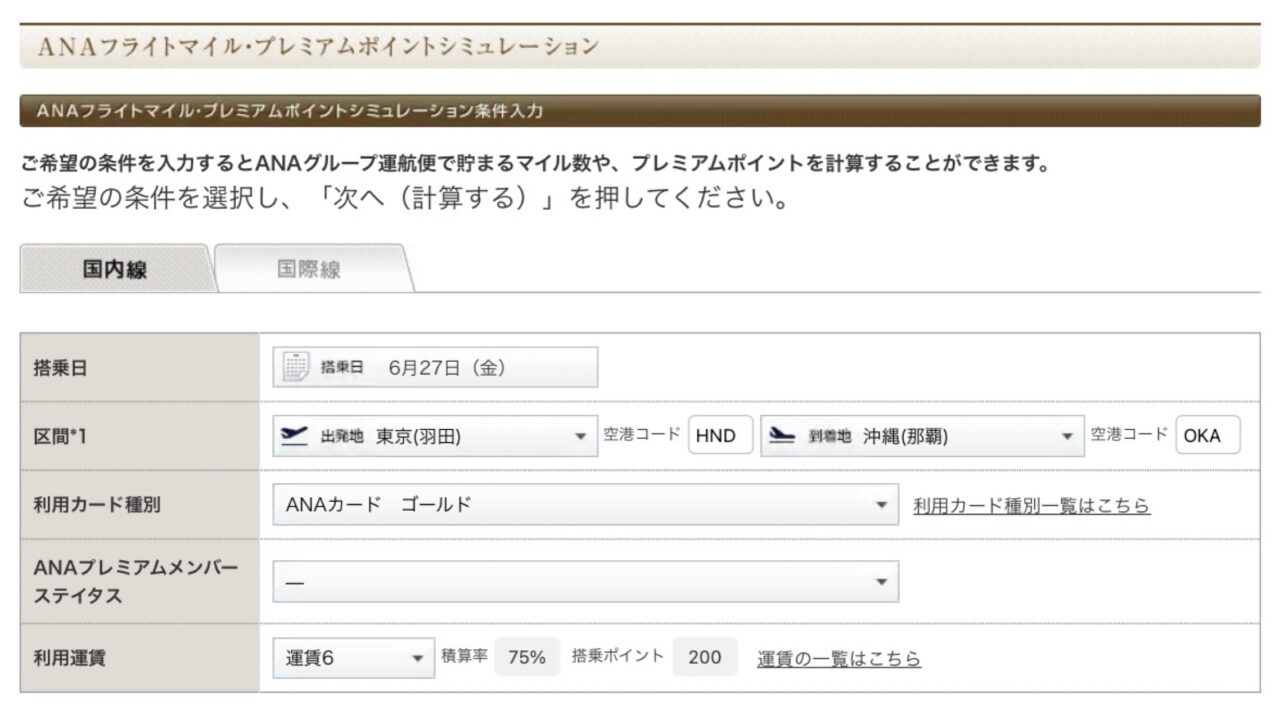Open the 利用カード種別 ANAカード ゴールド dropdown
Viewport: 1280px width, 720px height.
(x=585, y=505)
